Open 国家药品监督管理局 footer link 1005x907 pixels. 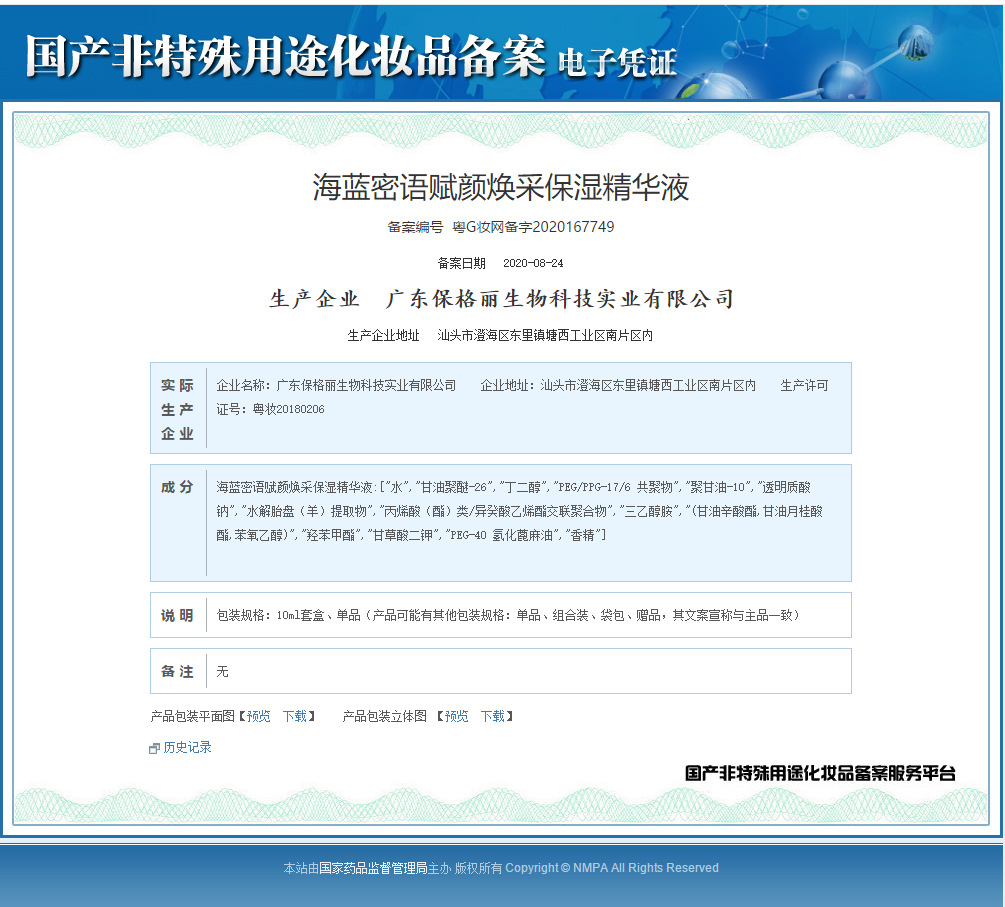(x=373, y=868)
